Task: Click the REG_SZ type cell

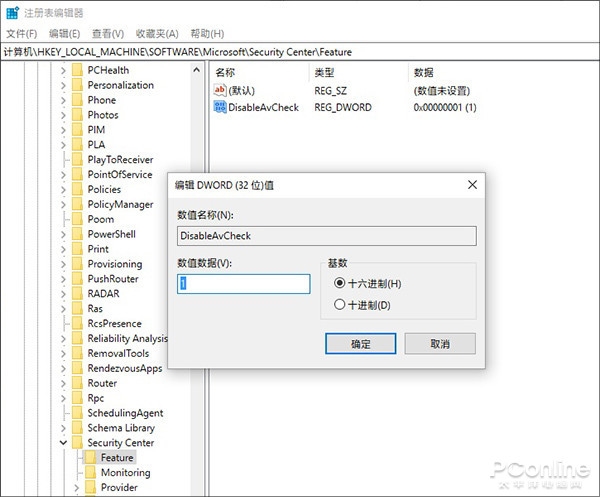Action: click(x=330, y=91)
